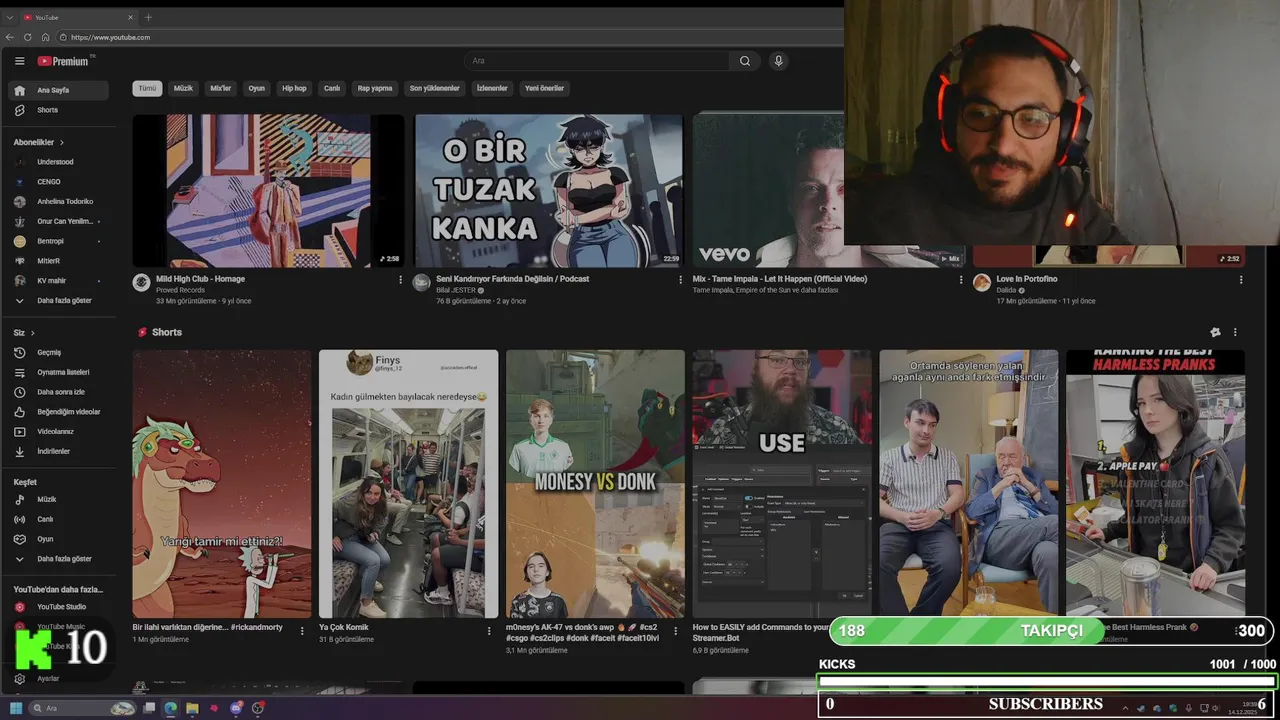Viewport: 1280px width, 720px height.
Task: Open Shorts shelf three-dot menu
Action: 1235,332
